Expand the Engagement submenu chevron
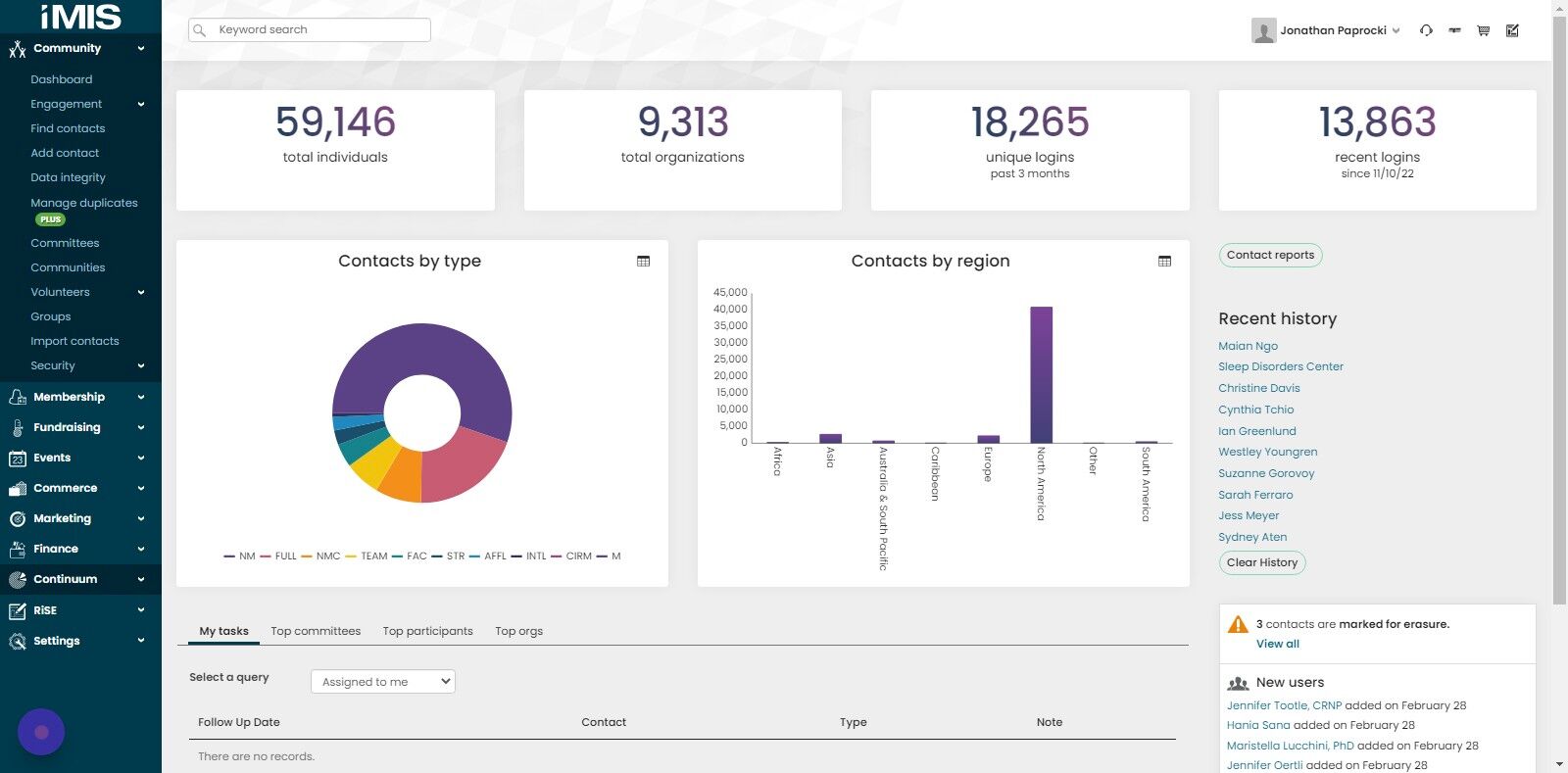The height and width of the screenshot is (773, 1568). click(x=141, y=104)
